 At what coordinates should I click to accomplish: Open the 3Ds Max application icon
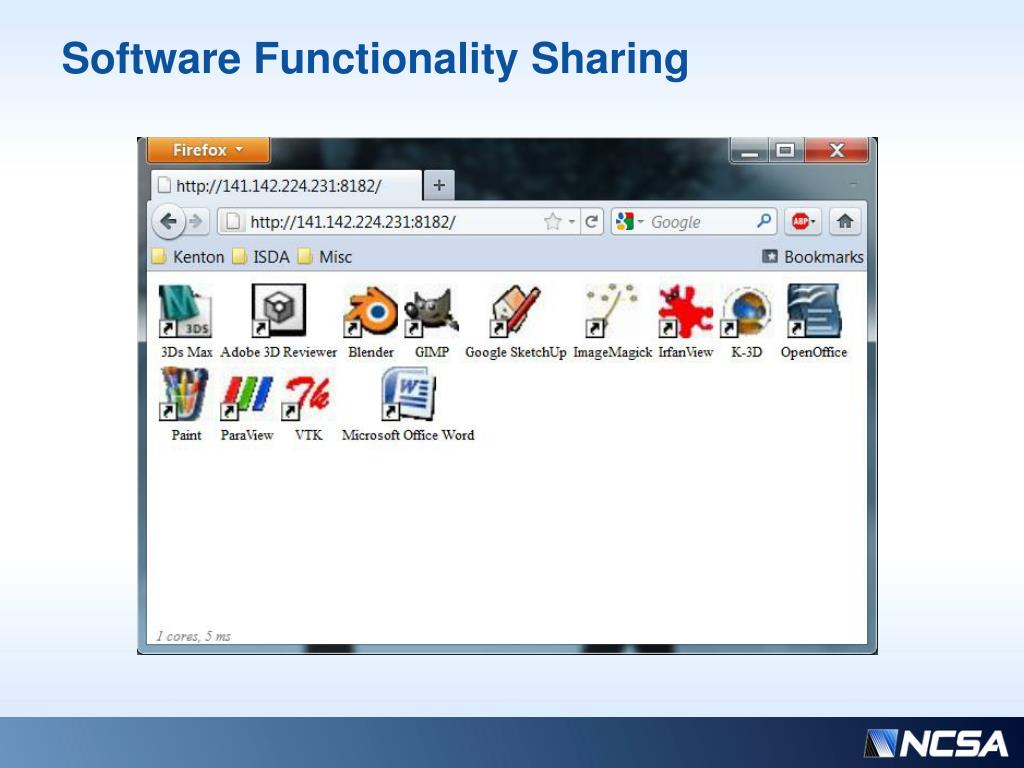coord(185,311)
